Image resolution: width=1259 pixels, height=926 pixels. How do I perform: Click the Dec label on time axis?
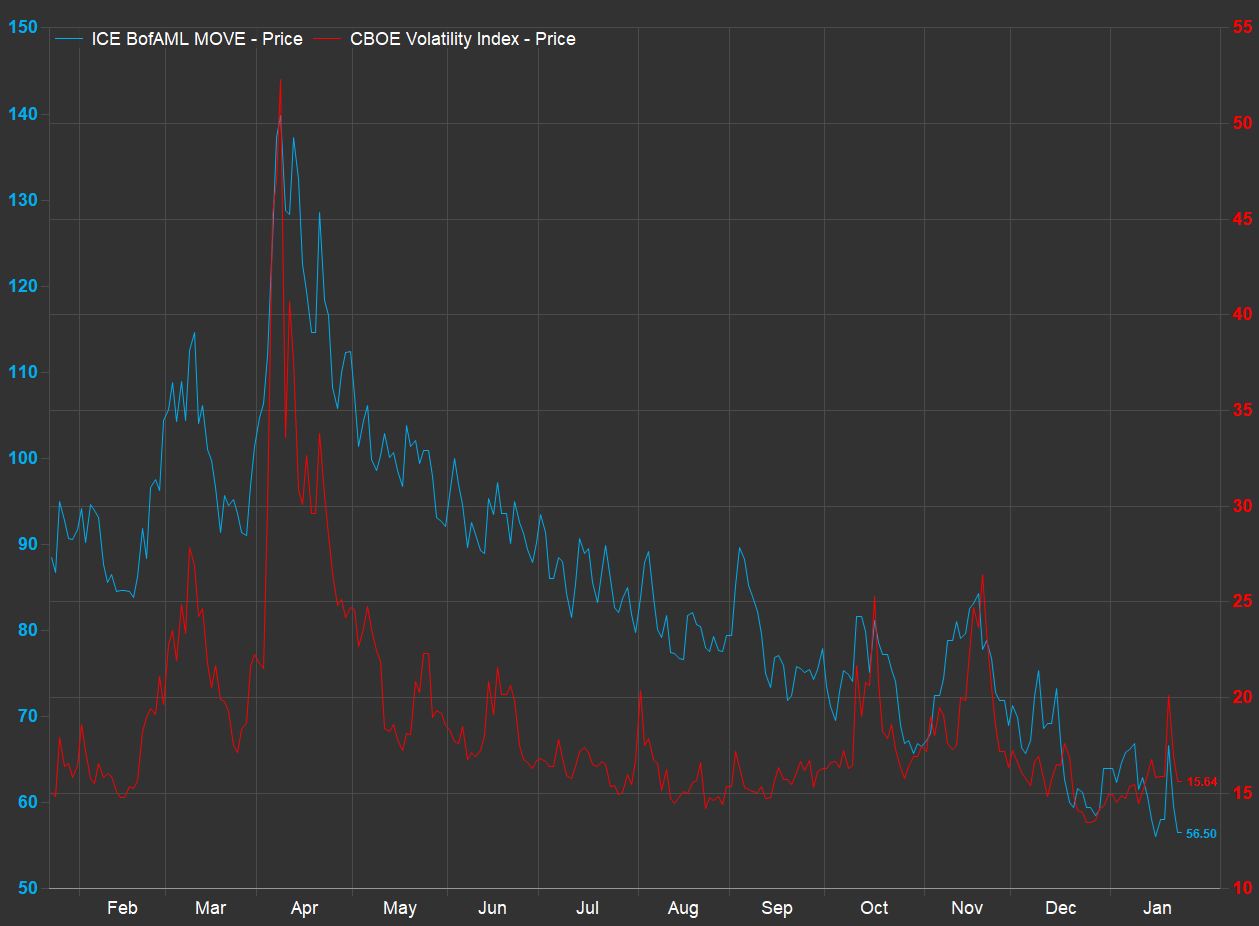coord(1061,908)
